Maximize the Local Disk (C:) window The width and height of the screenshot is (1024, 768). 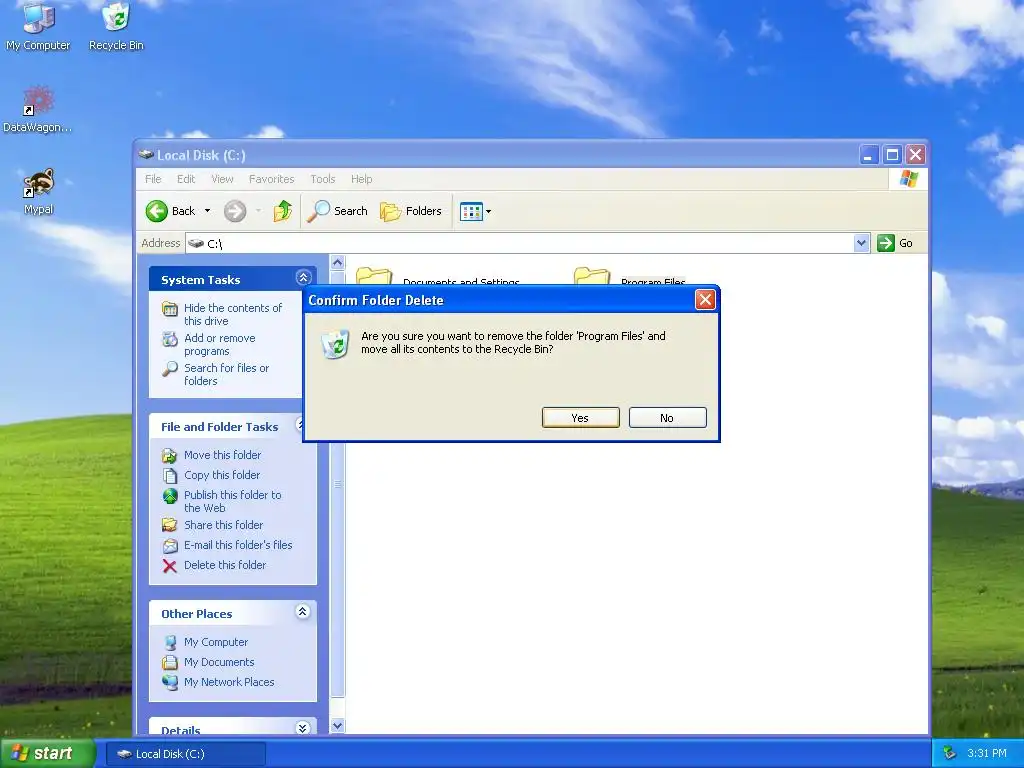pos(892,155)
